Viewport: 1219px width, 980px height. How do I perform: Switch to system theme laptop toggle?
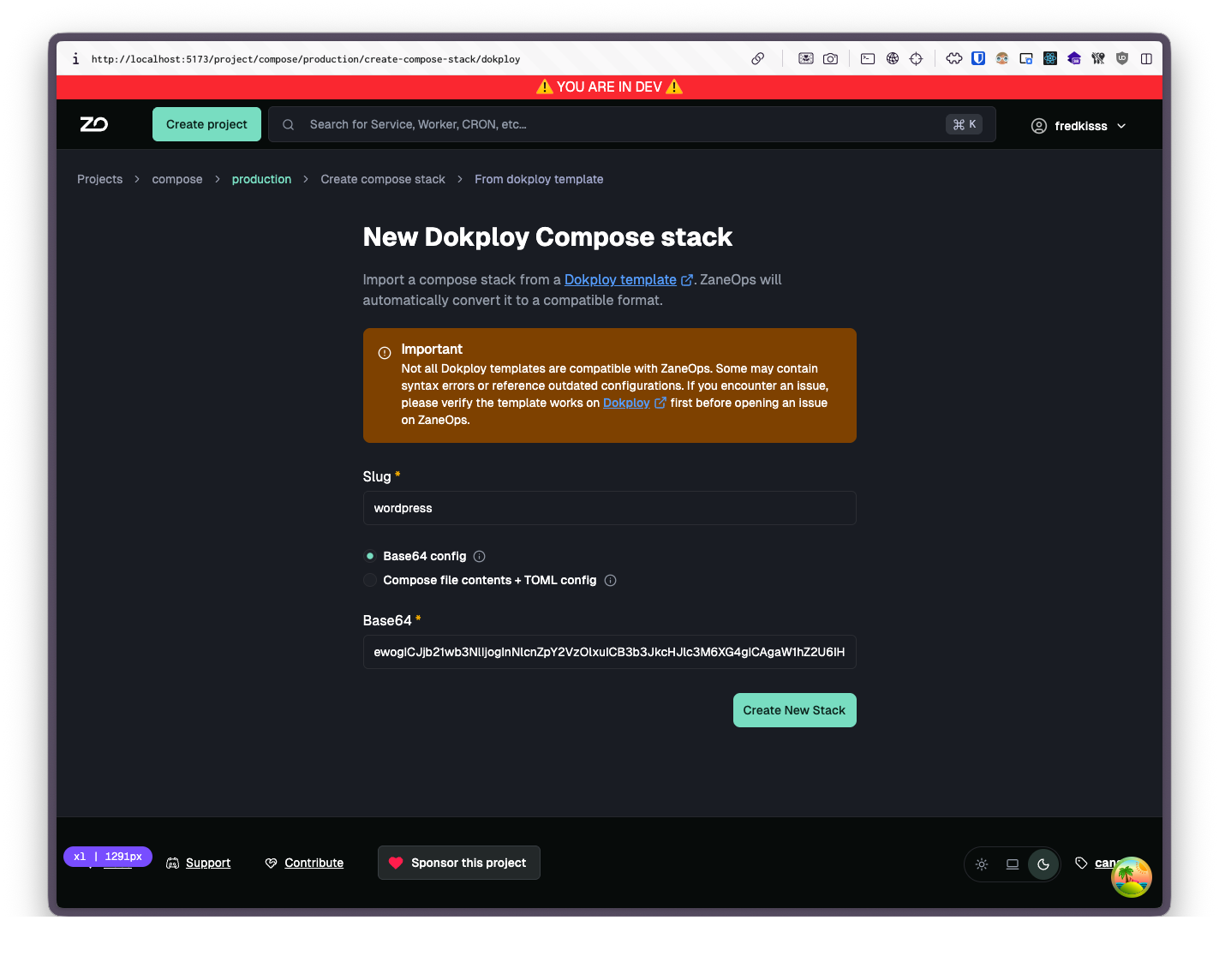coord(1013,864)
